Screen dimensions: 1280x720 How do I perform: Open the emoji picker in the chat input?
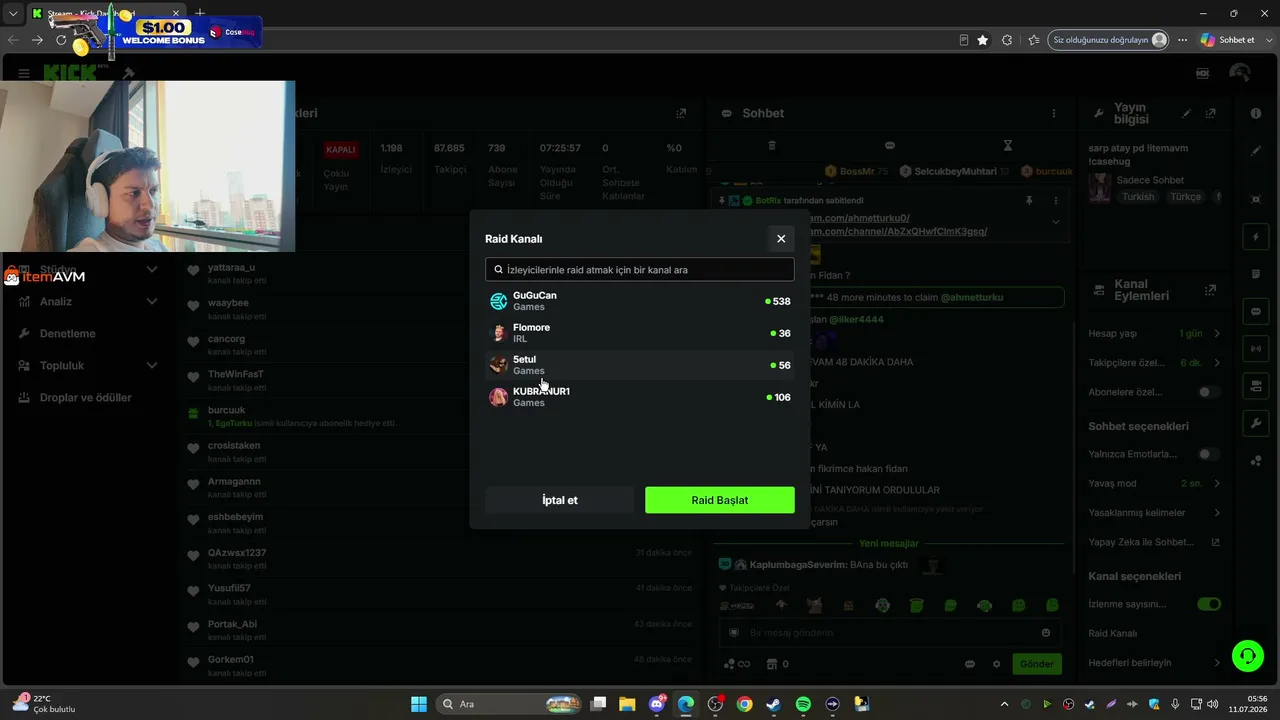1046,633
